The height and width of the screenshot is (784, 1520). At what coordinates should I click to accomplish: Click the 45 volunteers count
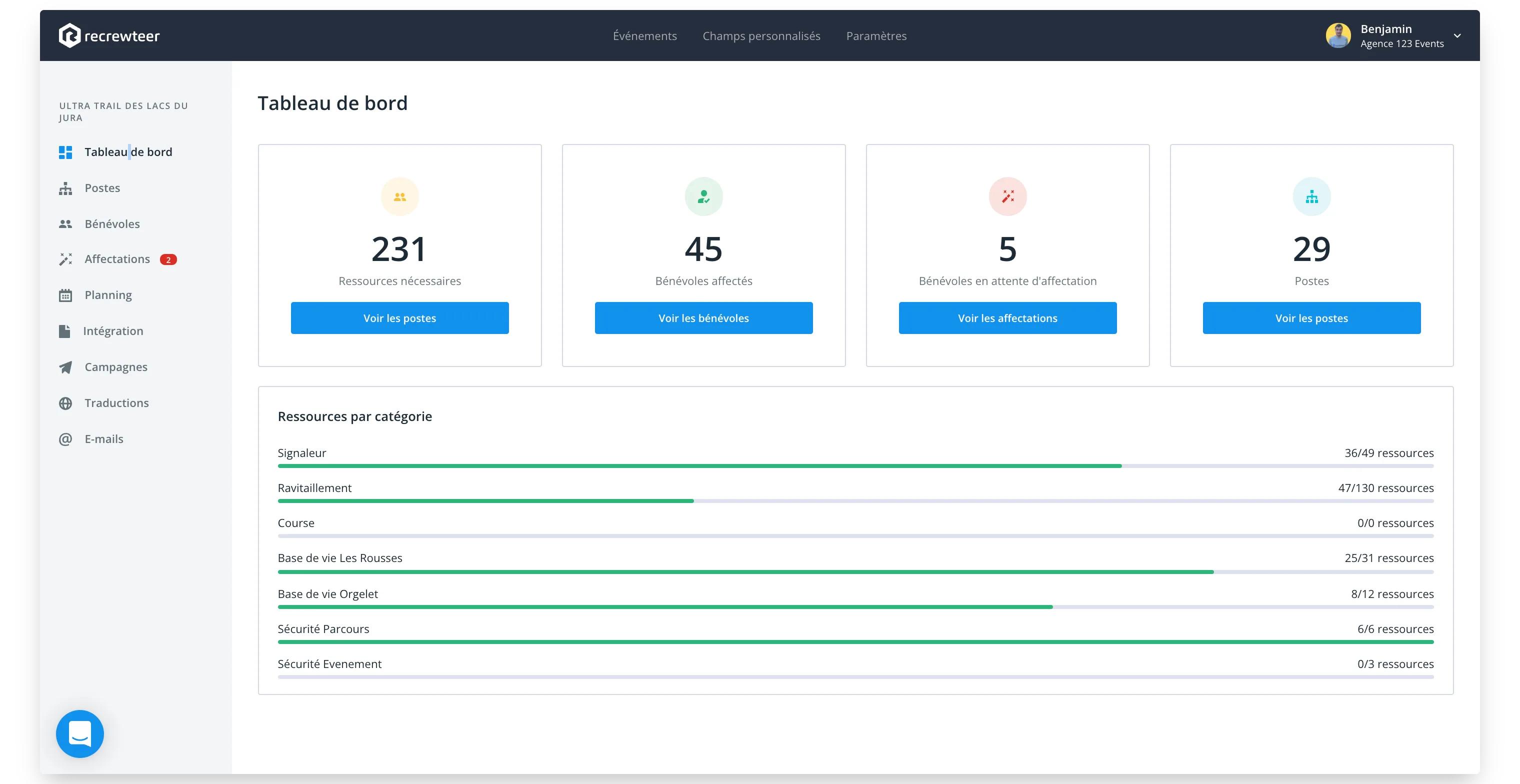[x=703, y=249]
